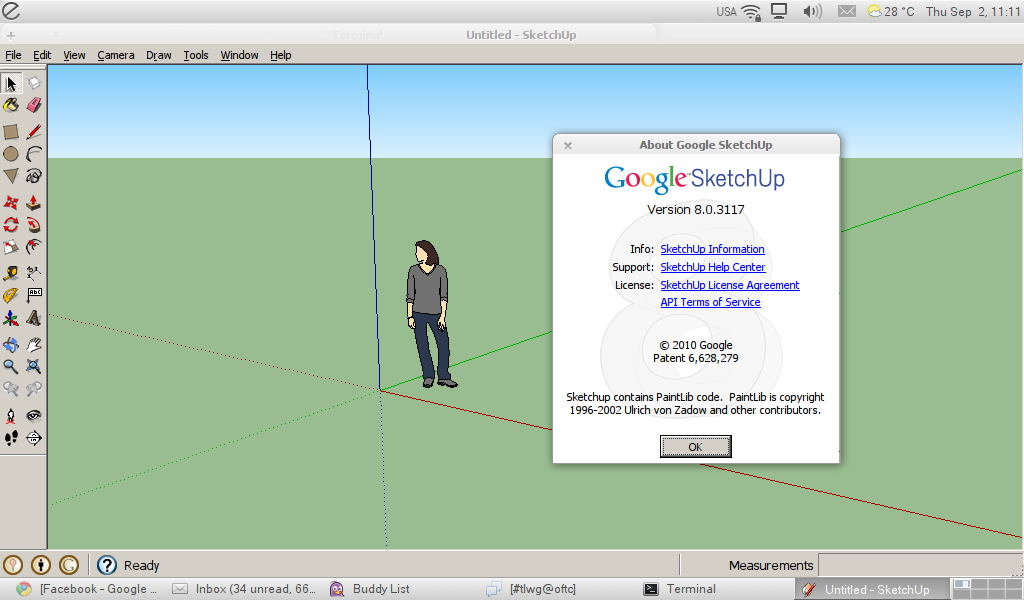Select the Text label tool
This screenshot has height=600, width=1024.
coord(34,295)
